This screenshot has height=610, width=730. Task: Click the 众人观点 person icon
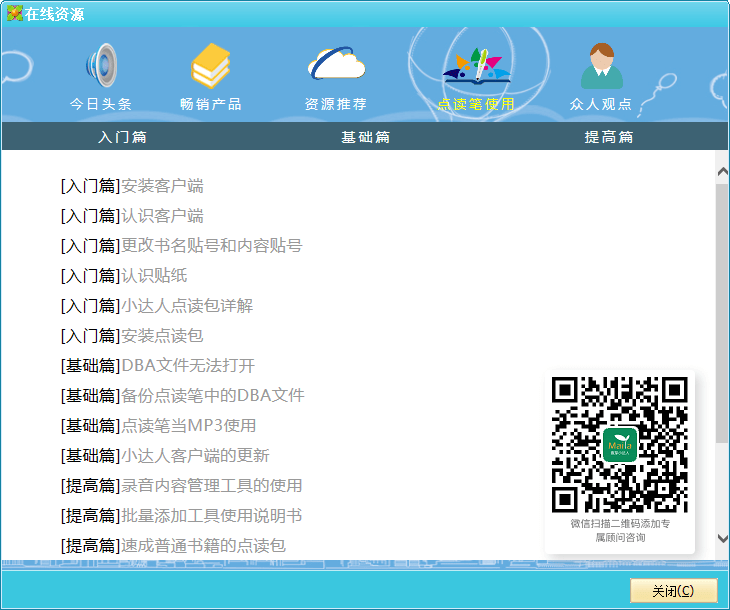click(601, 66)
